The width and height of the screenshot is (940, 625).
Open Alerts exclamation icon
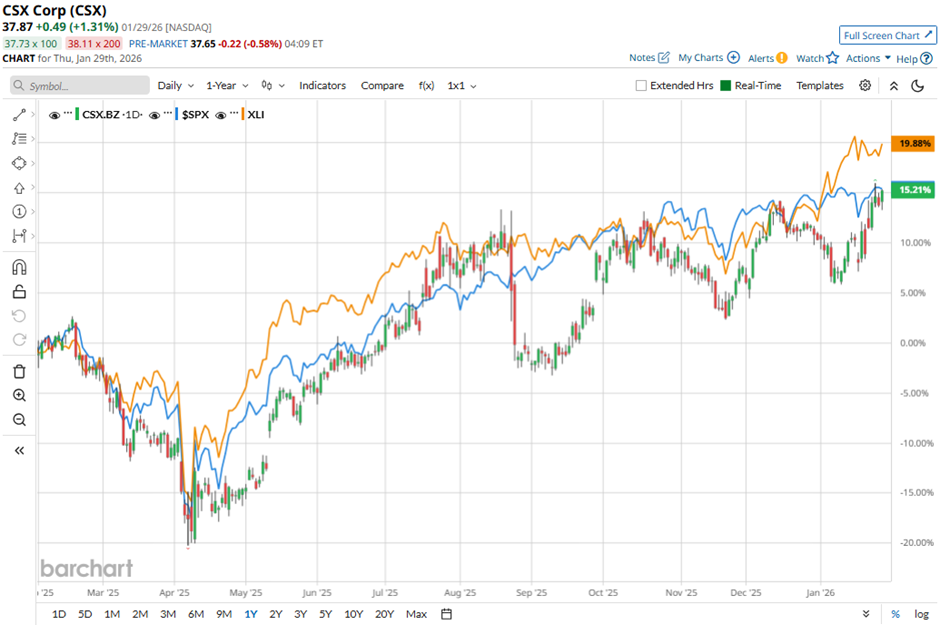click(782, 58)
